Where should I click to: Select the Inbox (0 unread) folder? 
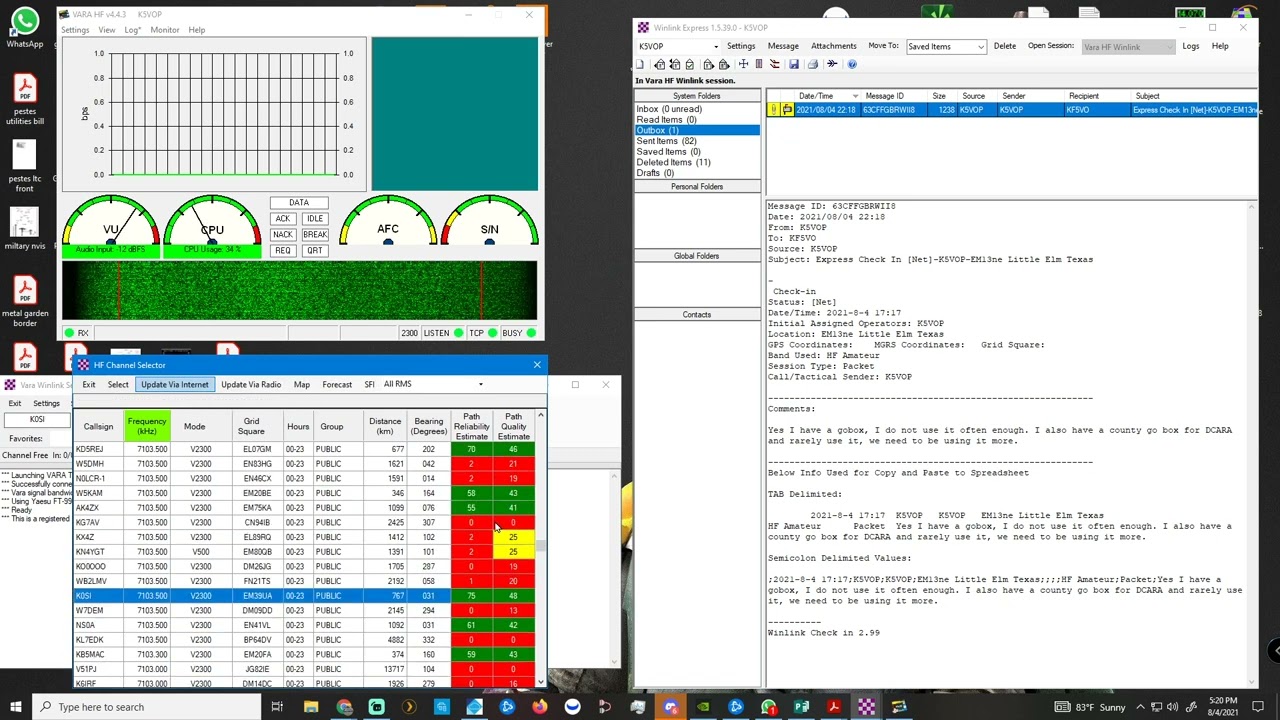coord(669,109)
